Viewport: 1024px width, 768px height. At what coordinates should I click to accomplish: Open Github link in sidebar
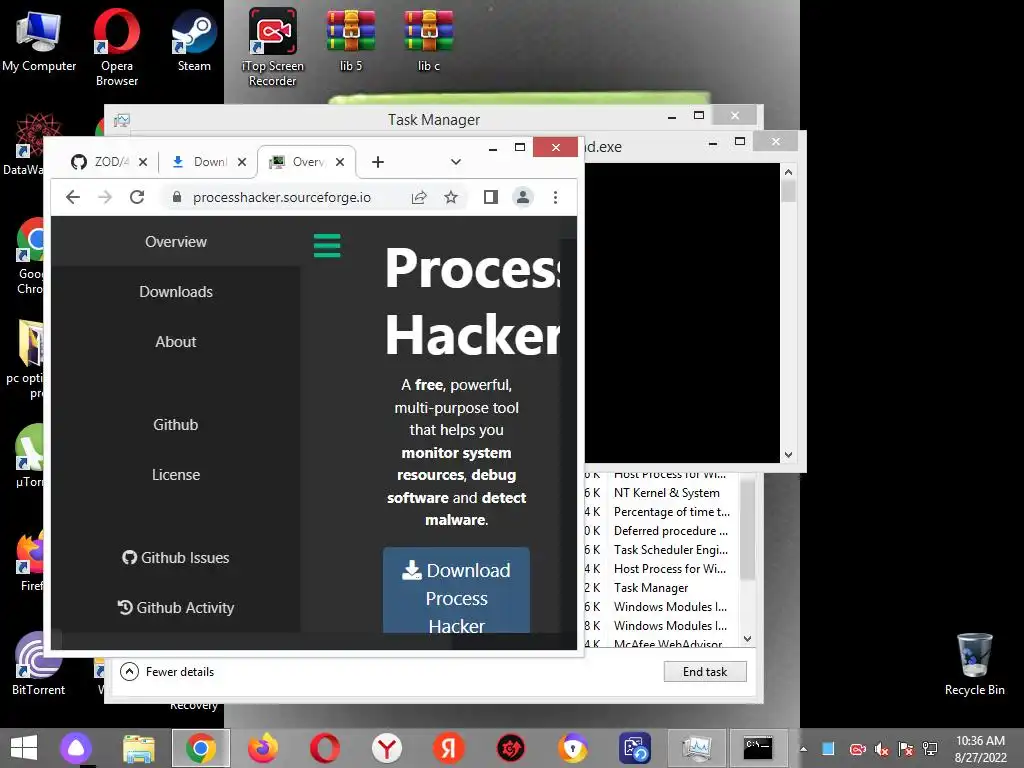pos(176,424)
